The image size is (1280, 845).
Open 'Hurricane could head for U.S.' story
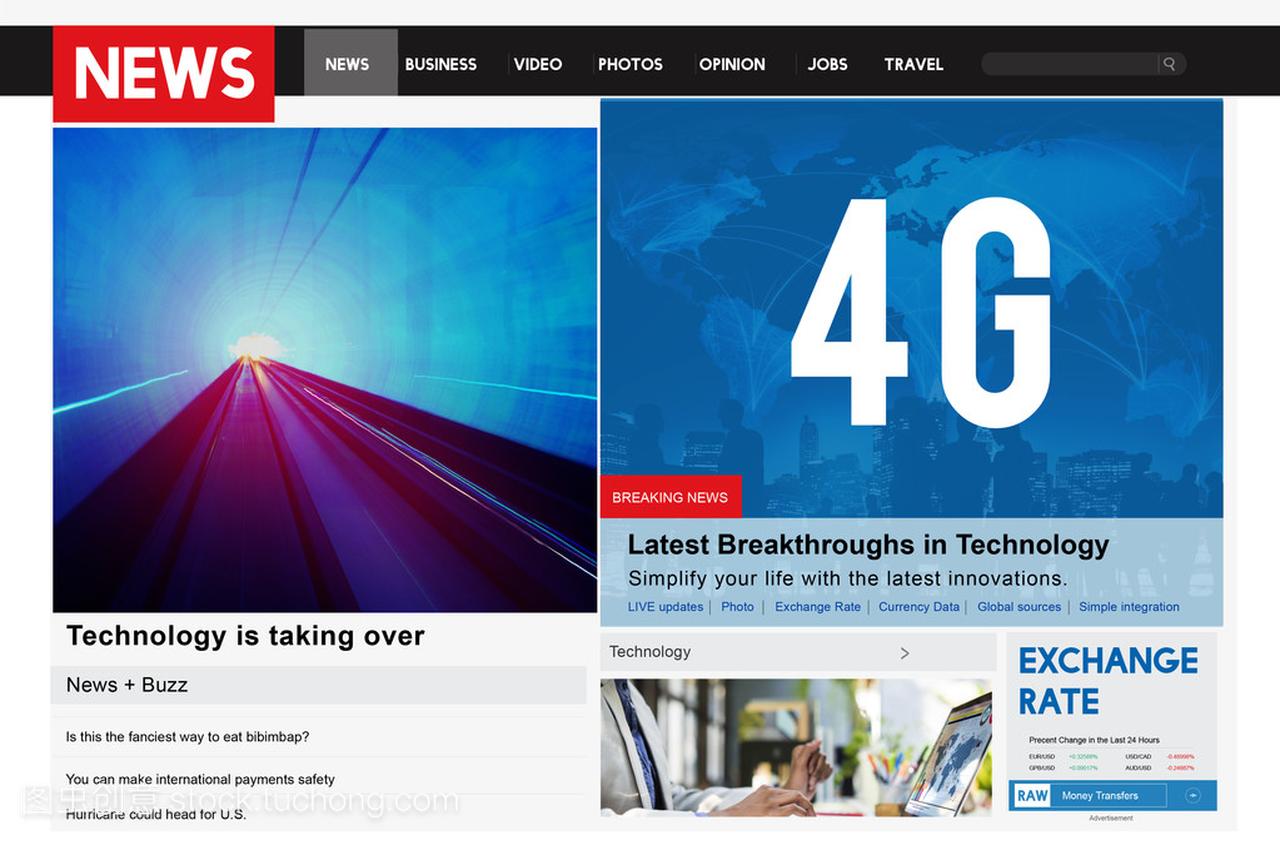pos(156,814)
